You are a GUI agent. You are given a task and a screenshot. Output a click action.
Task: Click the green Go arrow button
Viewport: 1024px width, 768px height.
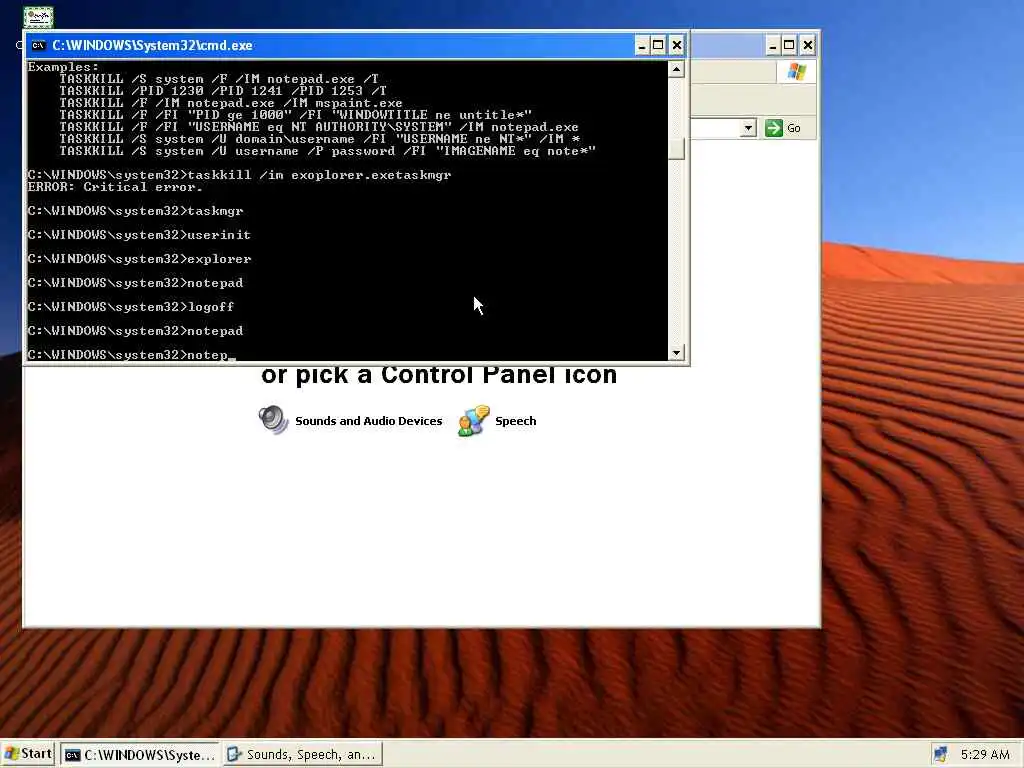click(x=774, y=128)
